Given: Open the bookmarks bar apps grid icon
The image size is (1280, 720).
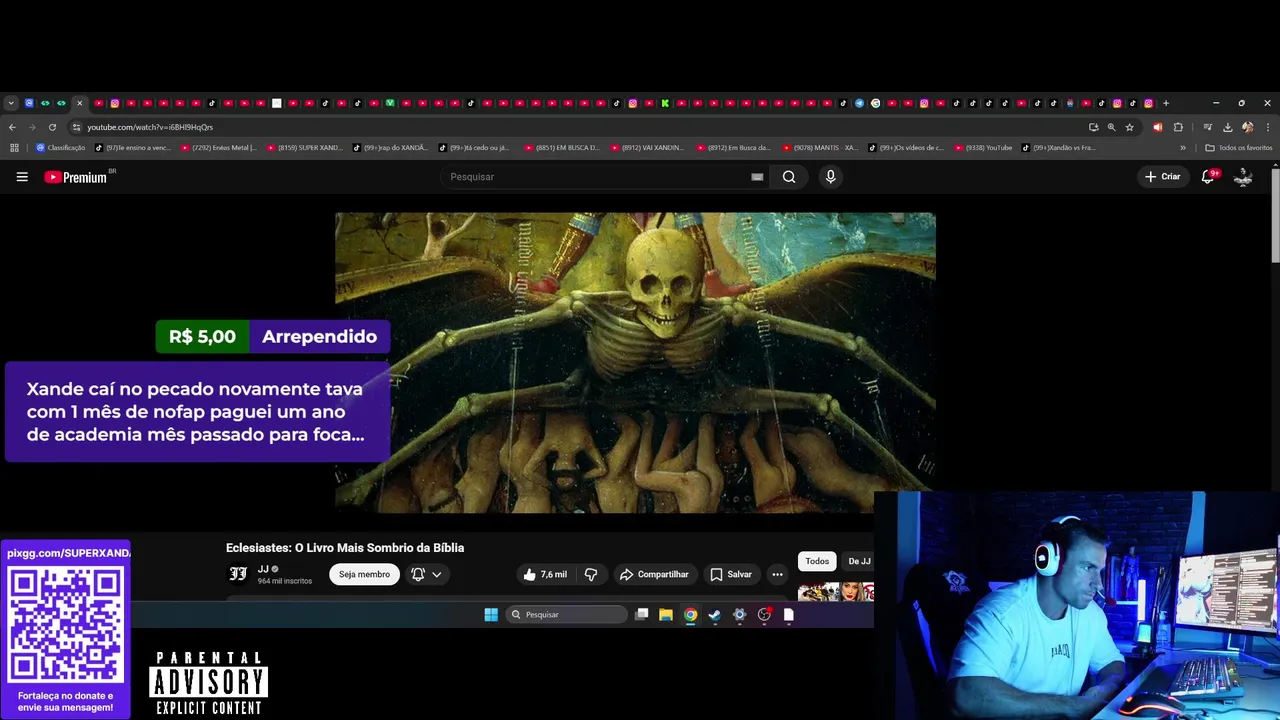Looking at the screenshot, I should 14,148.
